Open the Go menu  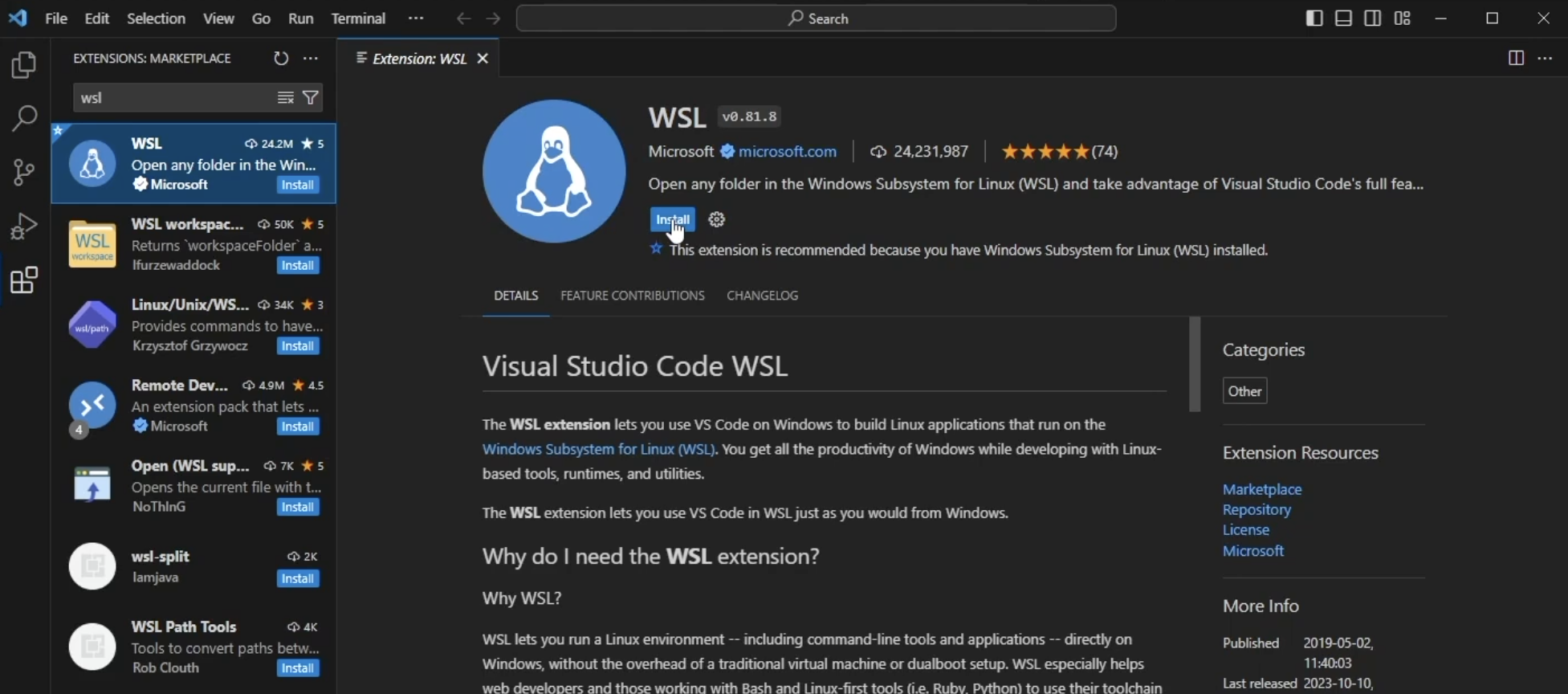pyautogui.click(x=261, y=18)
